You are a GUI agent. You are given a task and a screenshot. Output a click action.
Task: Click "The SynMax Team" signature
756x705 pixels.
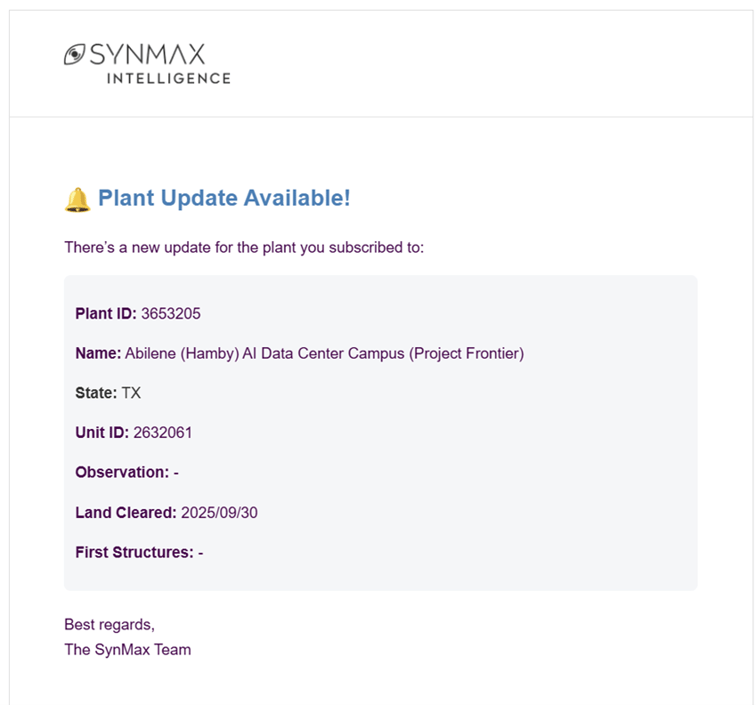(127, 650)
